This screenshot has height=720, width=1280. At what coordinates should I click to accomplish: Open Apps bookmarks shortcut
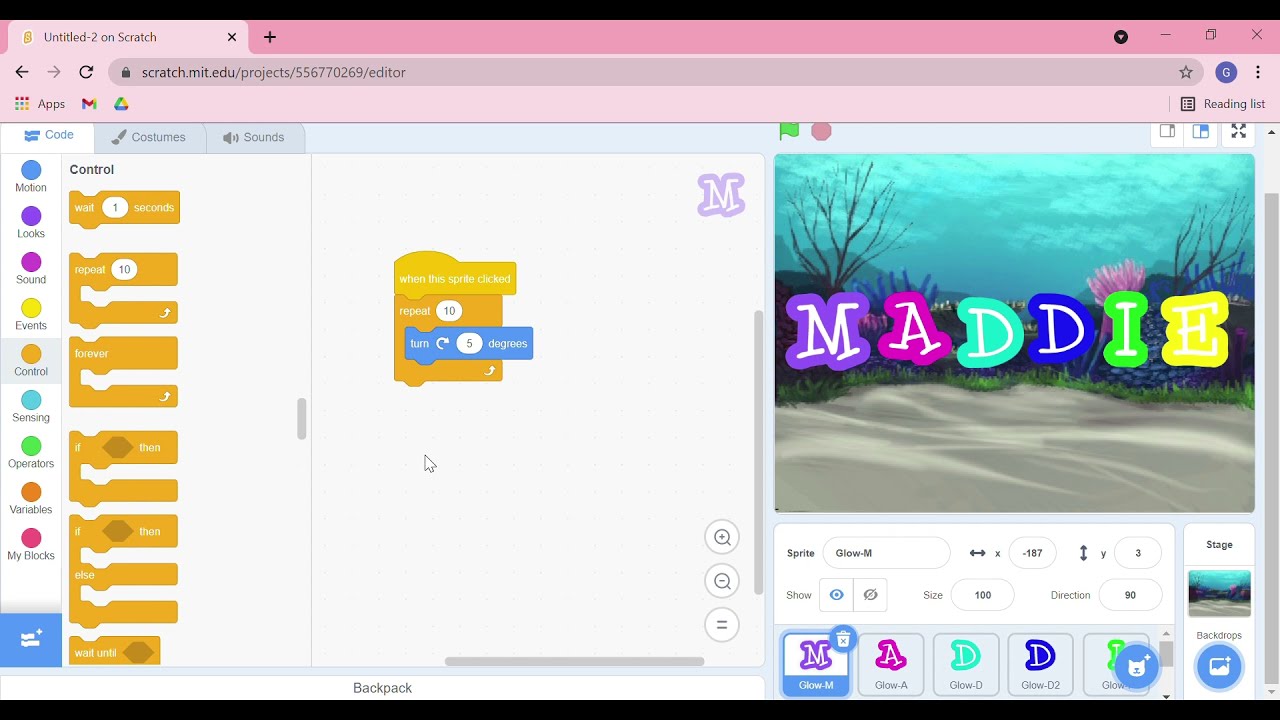(40, 104)
